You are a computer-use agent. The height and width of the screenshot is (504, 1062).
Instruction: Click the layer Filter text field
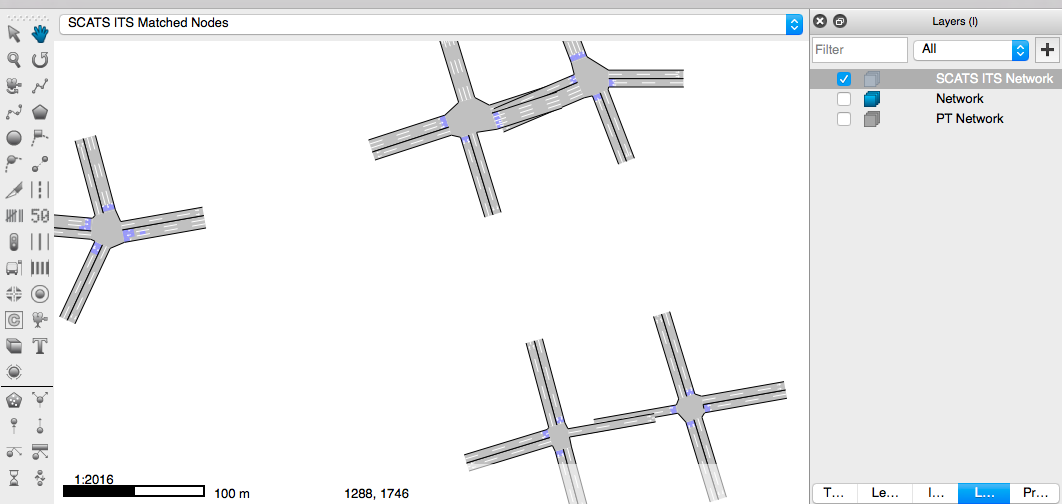point(859,49)
